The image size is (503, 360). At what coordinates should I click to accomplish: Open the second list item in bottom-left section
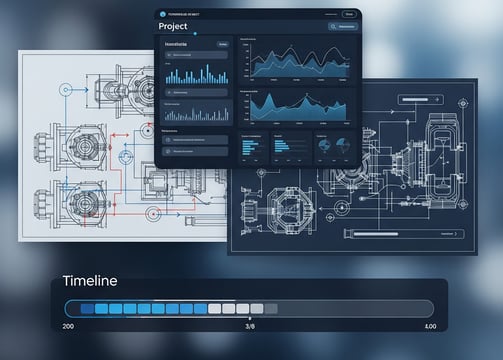(195, 151)
